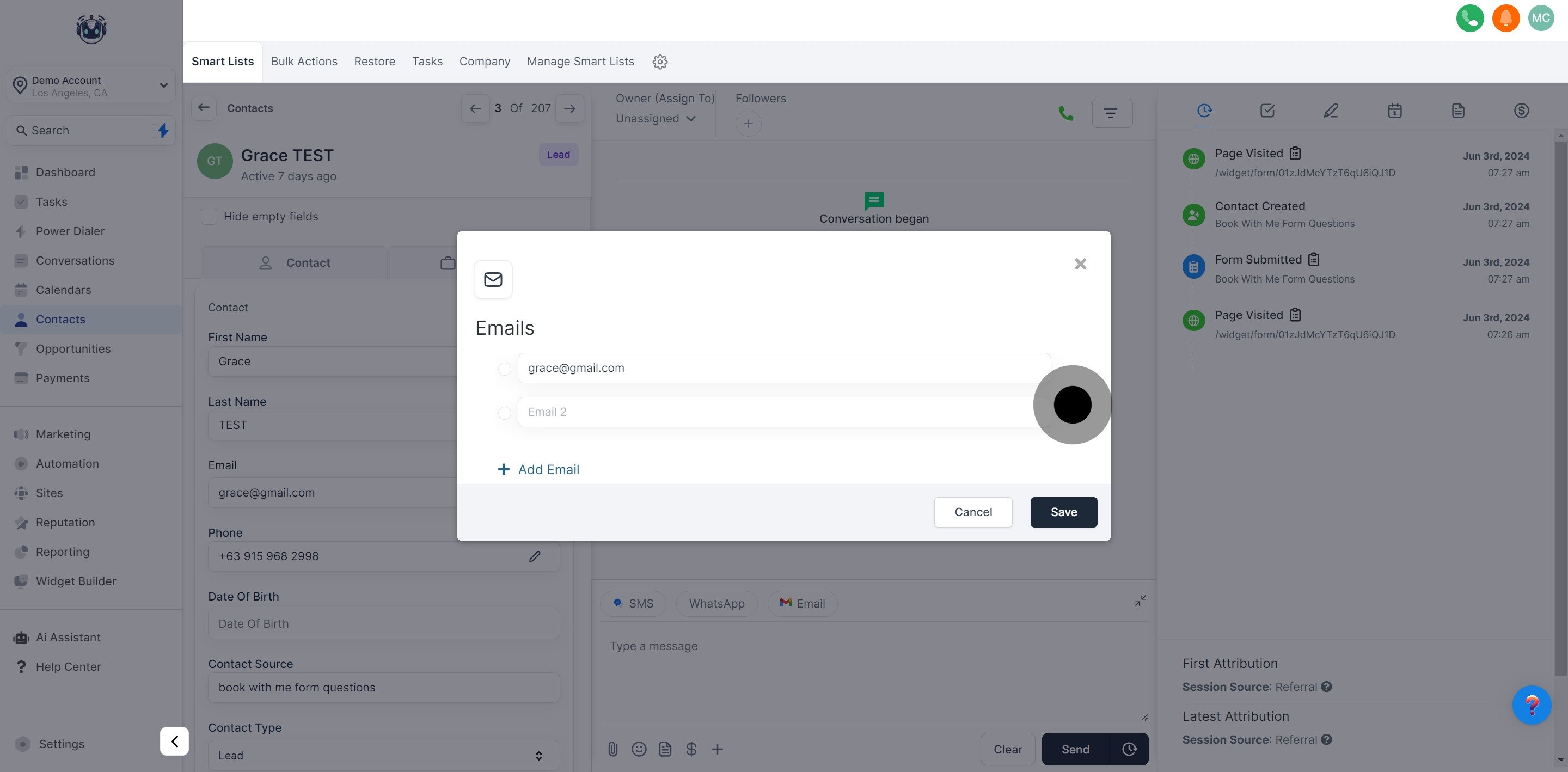Click the settings gear beside Manage Smart Lists
The image size is (1568, 772).
point(660,62)
